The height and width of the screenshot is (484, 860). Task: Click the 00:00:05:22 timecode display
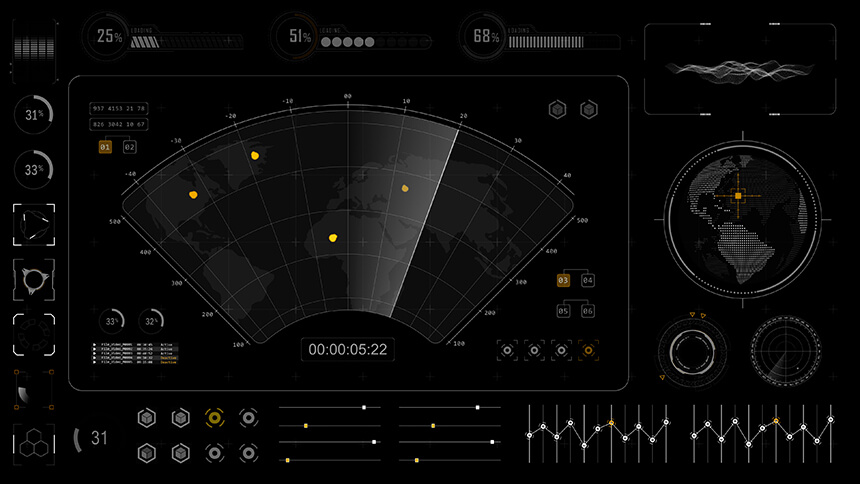pyautogui.click(x=347, y=349)
